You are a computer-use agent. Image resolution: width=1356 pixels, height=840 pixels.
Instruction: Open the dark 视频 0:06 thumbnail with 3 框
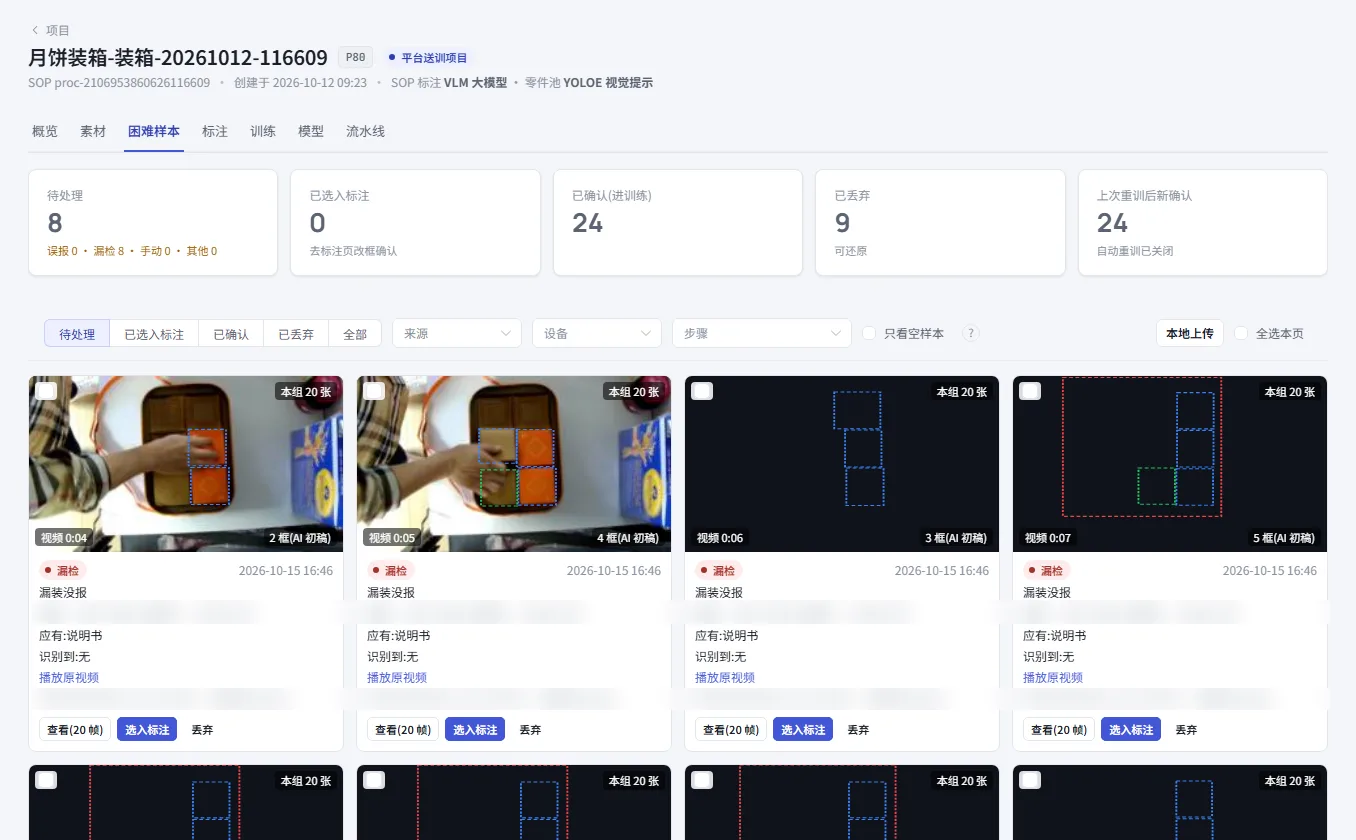(x=842, y=464)
